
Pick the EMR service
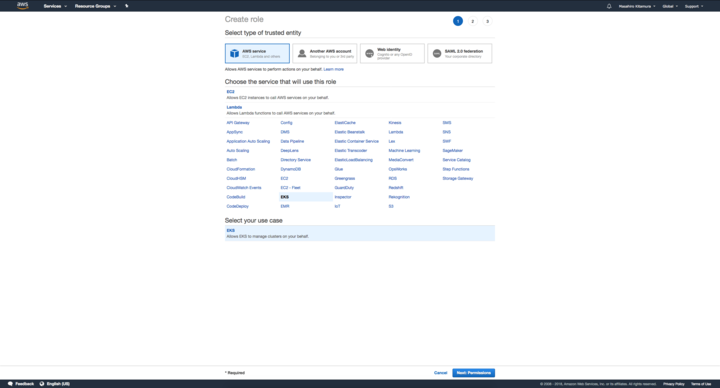(285, 206)
